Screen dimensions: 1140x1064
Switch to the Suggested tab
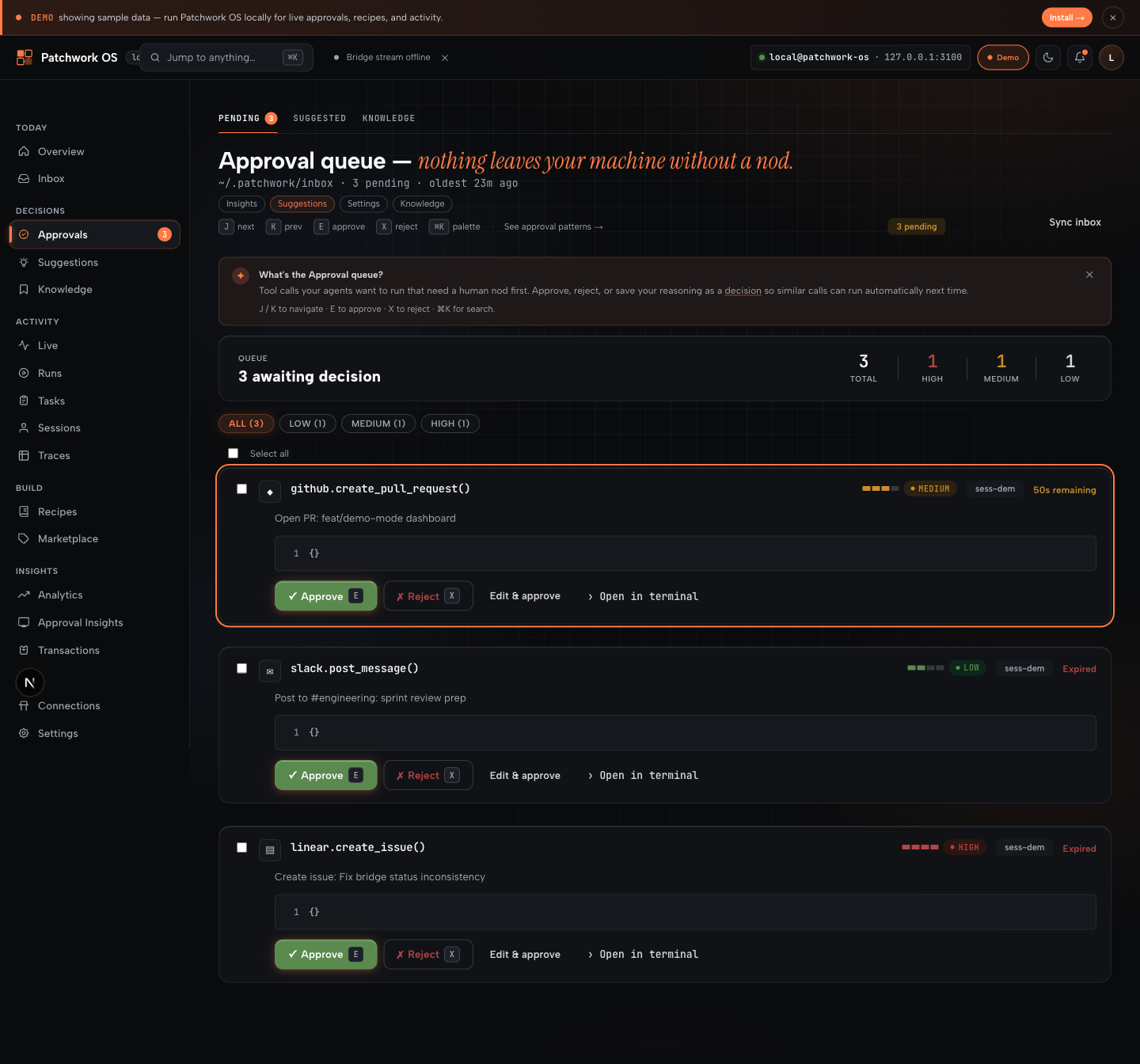[x=320, y=118]
